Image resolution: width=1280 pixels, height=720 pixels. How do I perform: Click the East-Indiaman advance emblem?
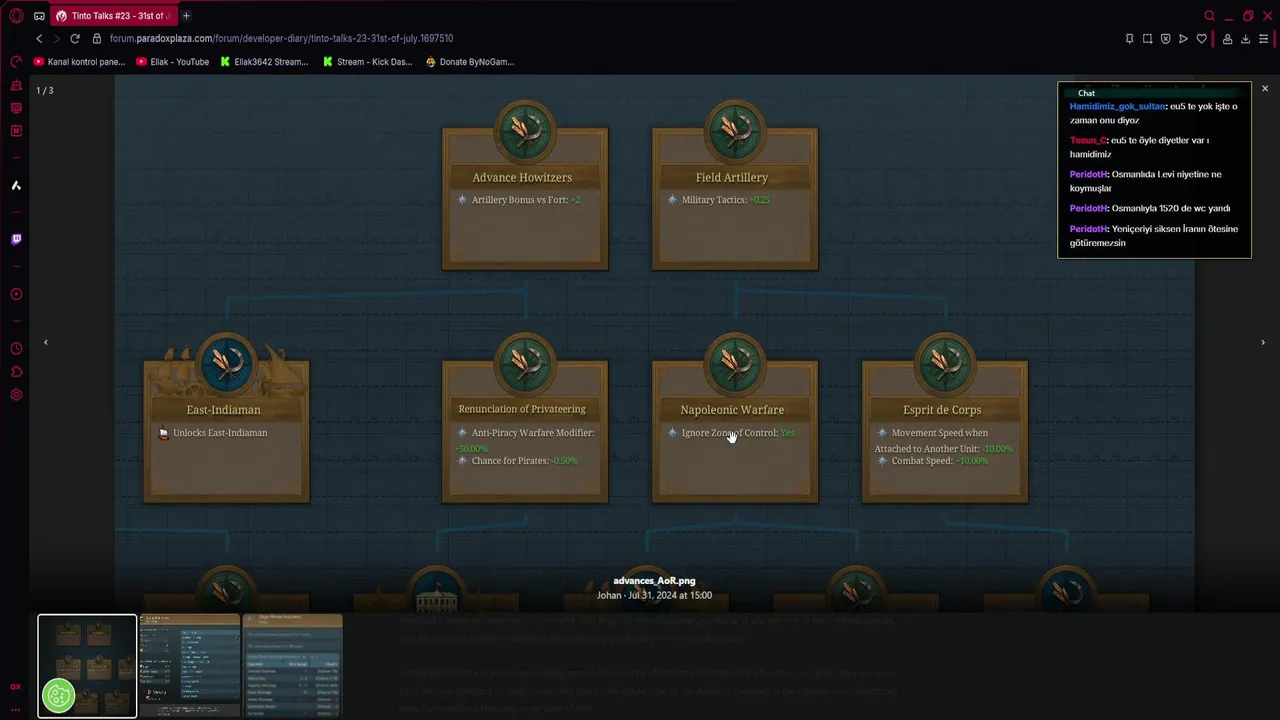[x=227, y=363]
